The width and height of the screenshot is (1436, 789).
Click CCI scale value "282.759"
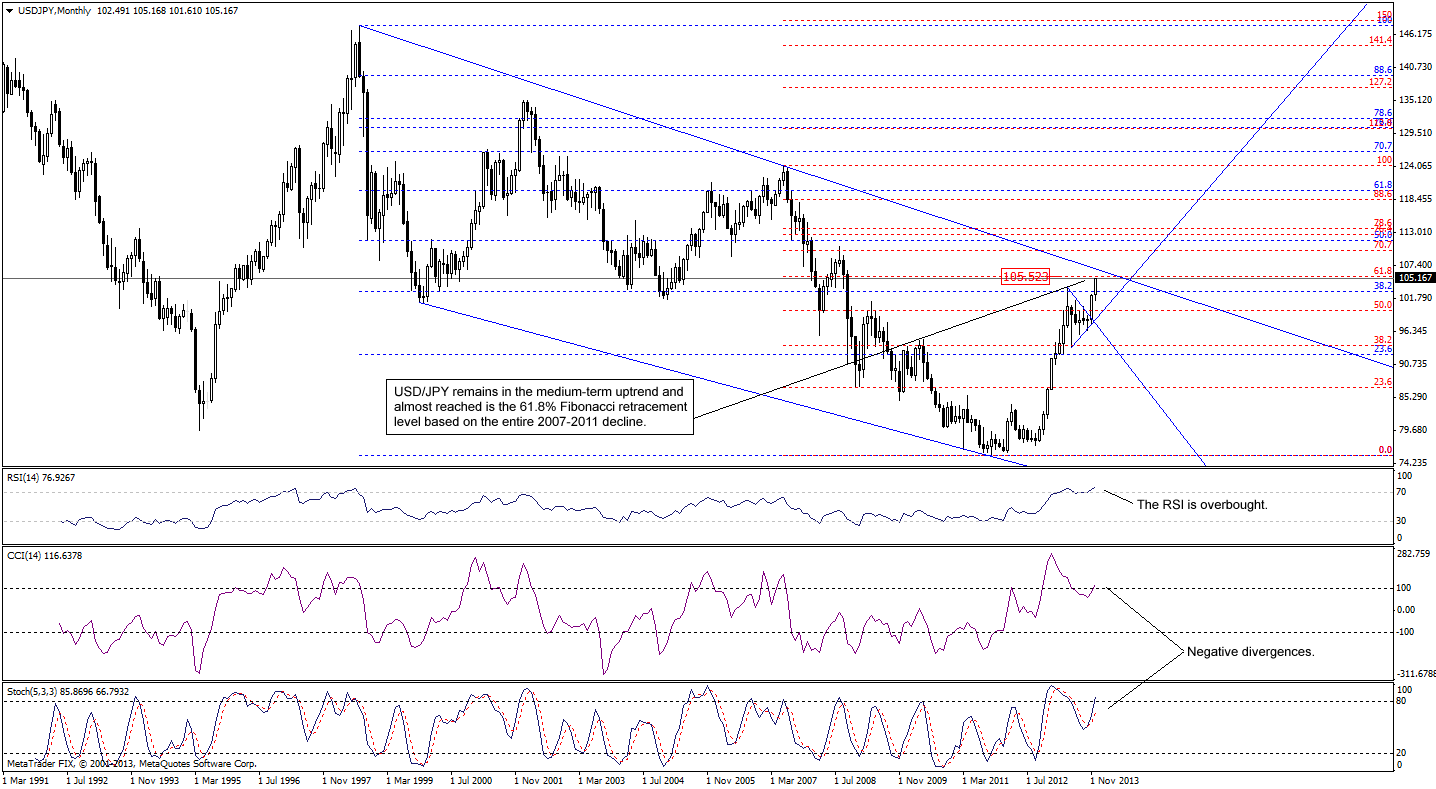(1416, 553)
